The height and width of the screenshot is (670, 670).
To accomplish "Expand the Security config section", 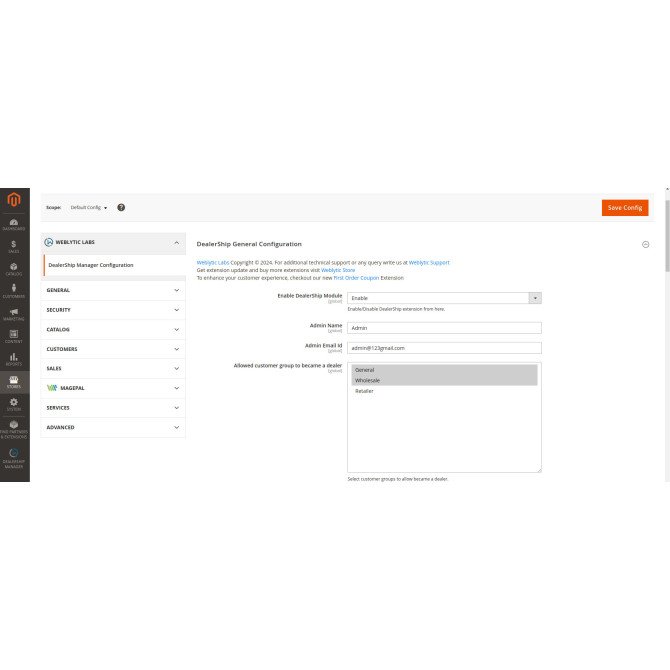I will coord(113,310).
